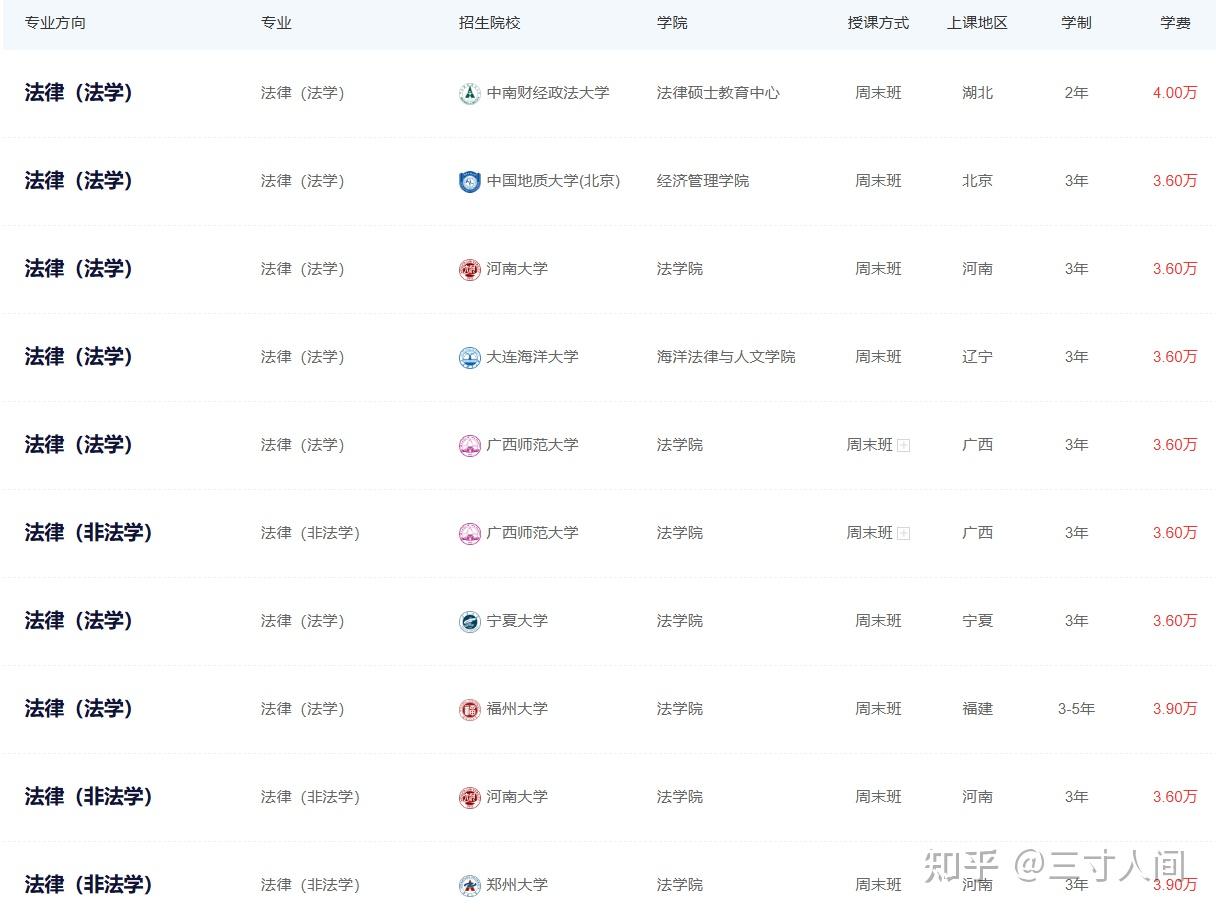Select the 经济管理学院 college cell
The width and height of the screenshot is (1216, 915).
click(x=703, y=181)
